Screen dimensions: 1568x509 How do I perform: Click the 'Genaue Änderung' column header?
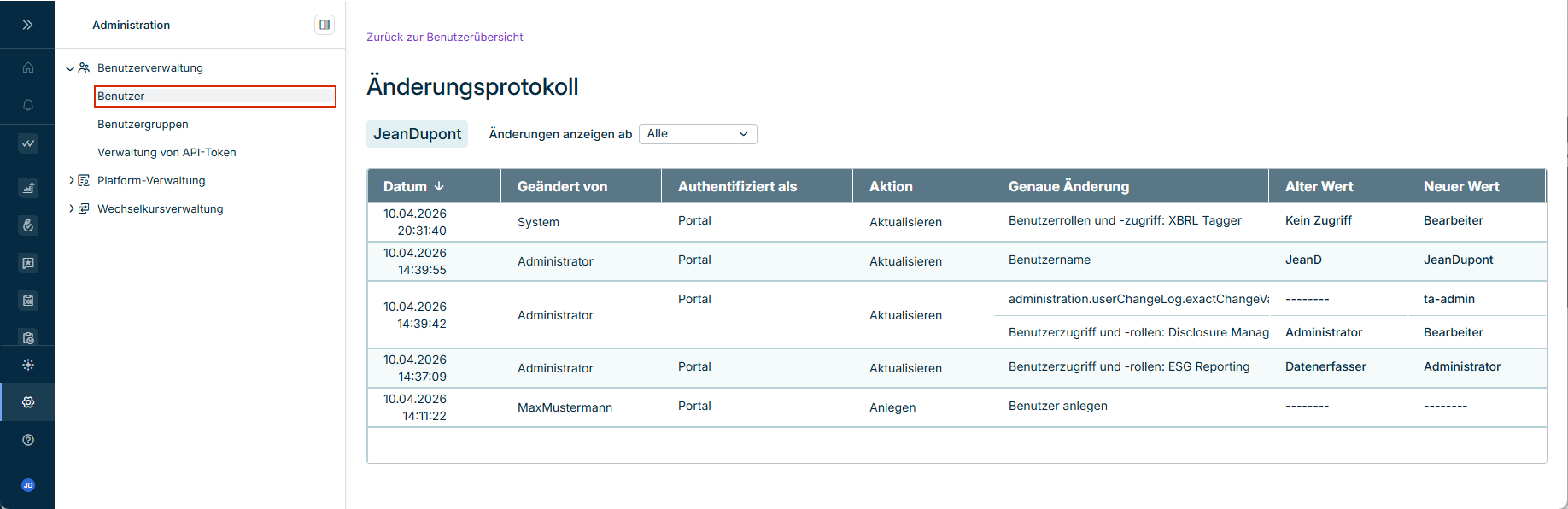coord(1068,186)
